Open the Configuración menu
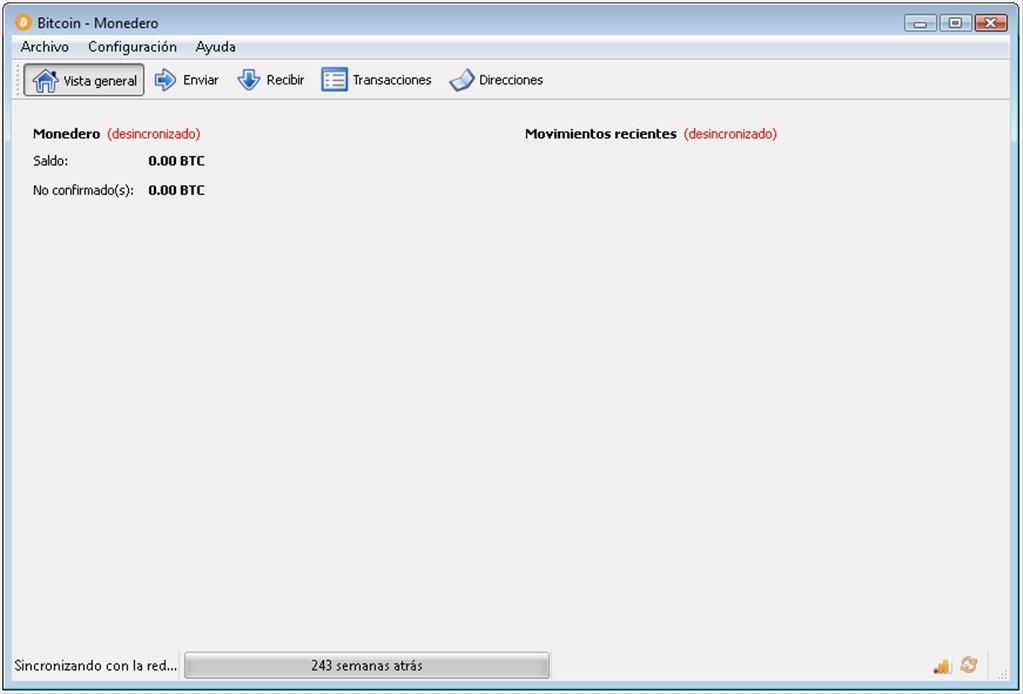This screenshot has height=694, width=1023. coord(132,47)
